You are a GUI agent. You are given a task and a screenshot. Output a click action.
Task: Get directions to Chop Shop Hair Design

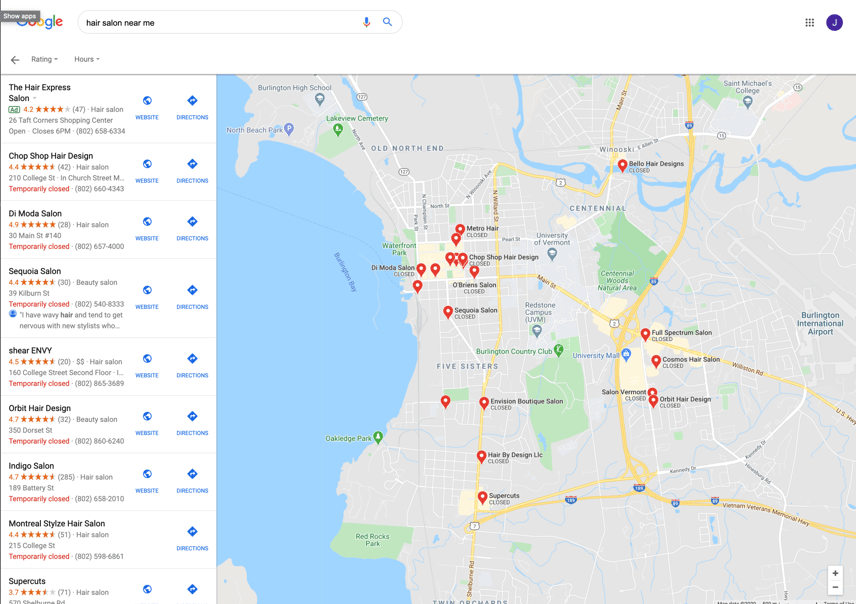[x=192, y=171]
